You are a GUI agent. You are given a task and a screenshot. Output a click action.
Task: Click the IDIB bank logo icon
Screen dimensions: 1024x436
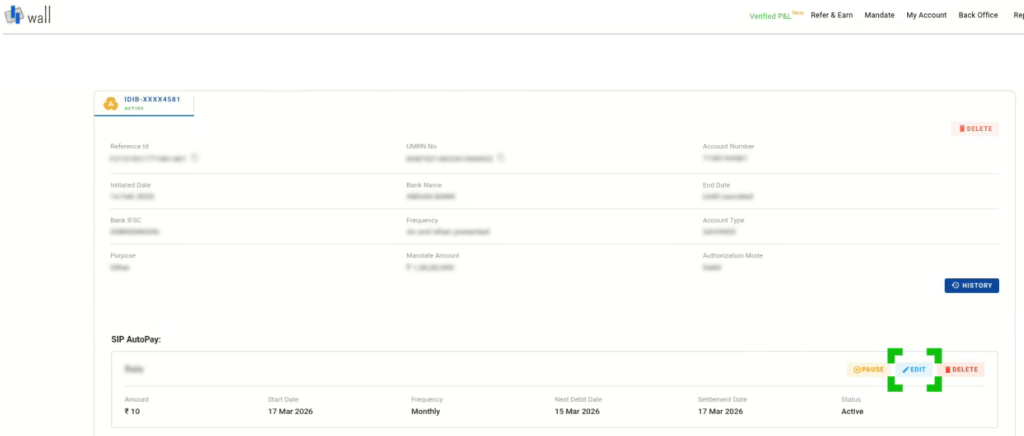(111, 103)
